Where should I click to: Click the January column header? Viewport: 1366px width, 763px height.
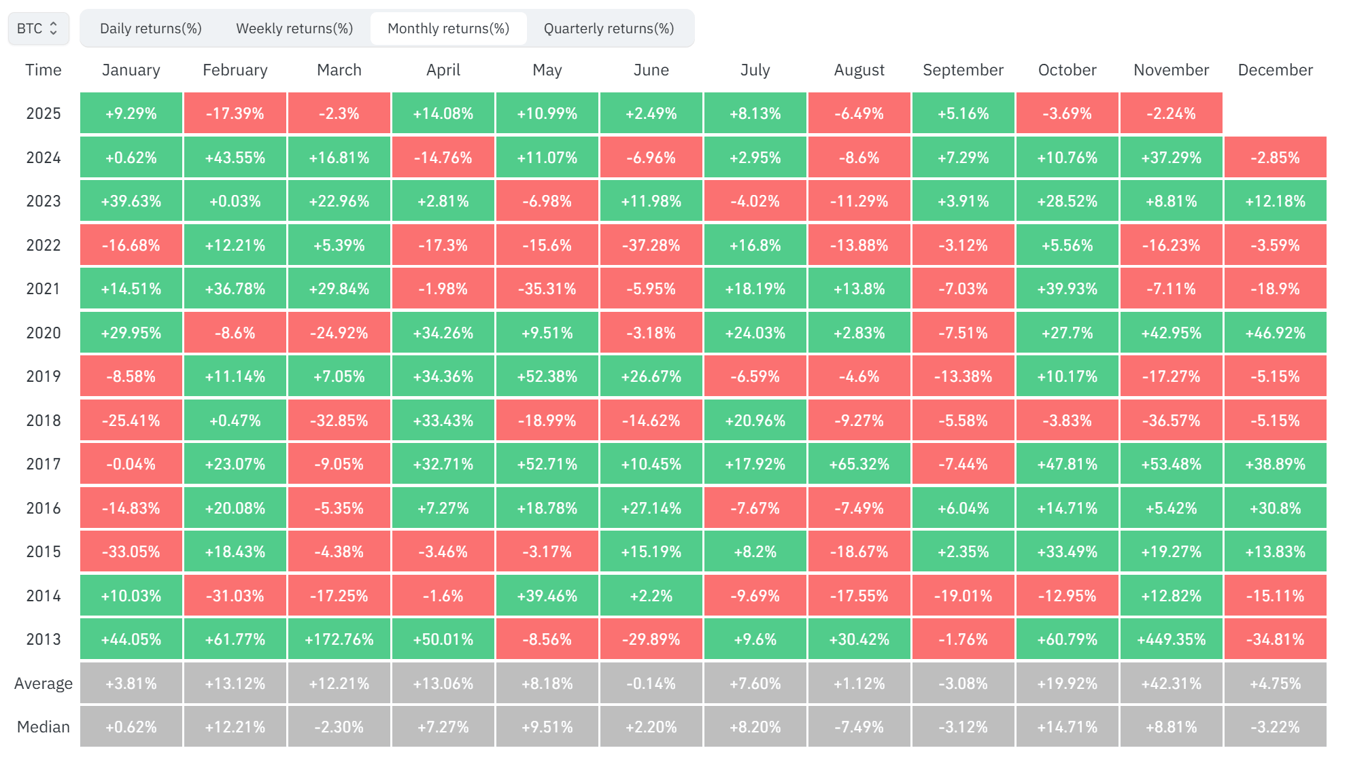131,70
